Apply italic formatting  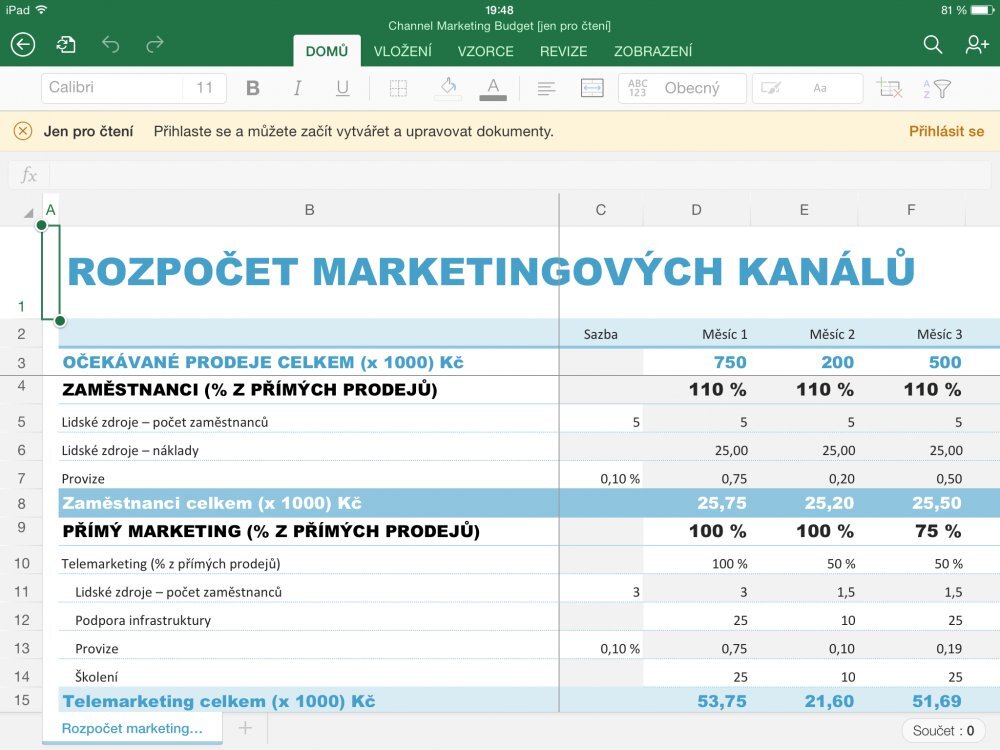pos(297,88)
